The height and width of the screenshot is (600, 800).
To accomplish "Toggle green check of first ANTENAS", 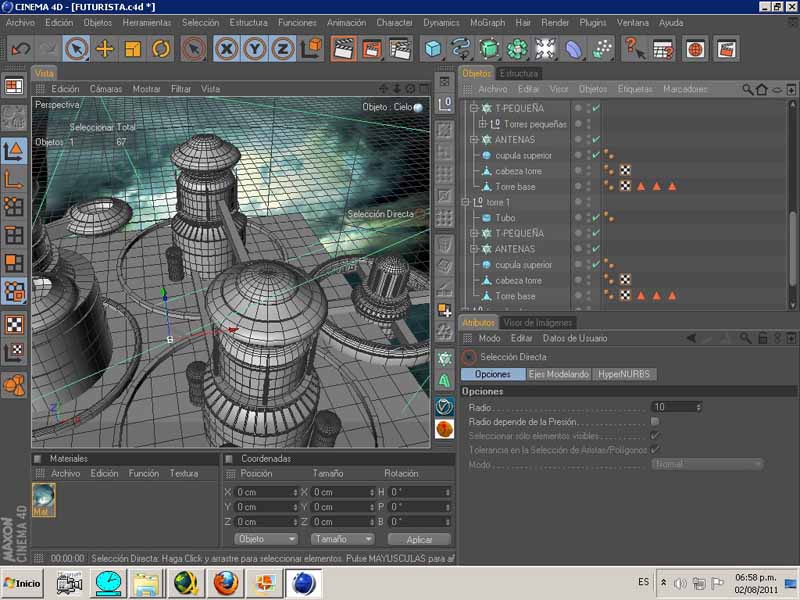I will [596, 139].
